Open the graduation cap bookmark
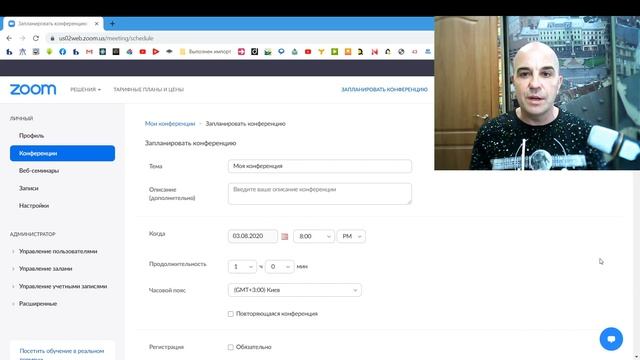Viewport: 640px width, 360px height. tap(169, 52)
